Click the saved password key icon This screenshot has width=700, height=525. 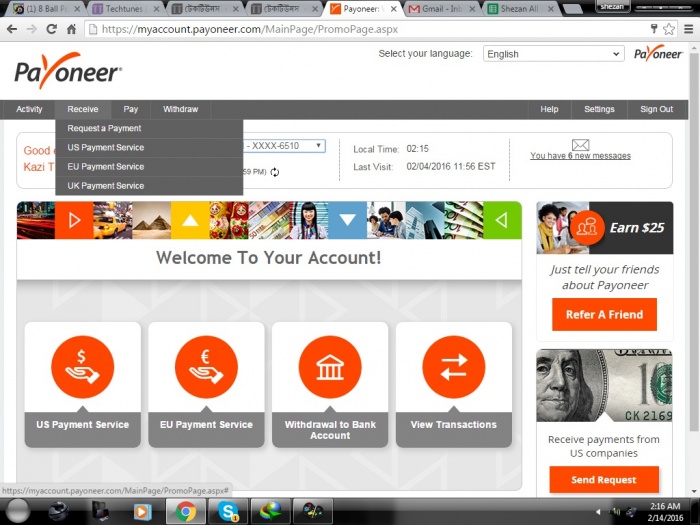pos(654,29)
